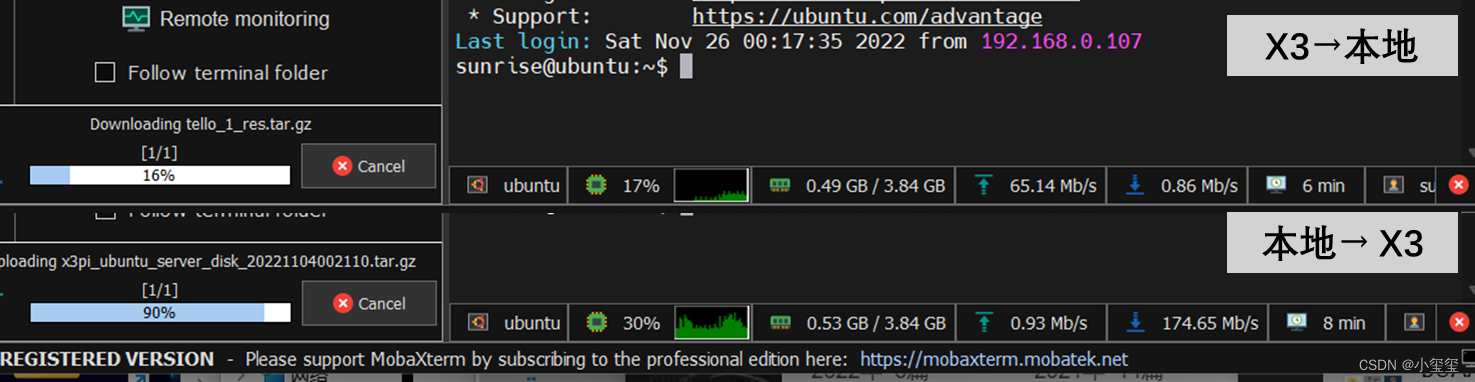Click the CPU chip icon showing 17%
This screenshot has width=1475, height=382.
coord(596,185)
